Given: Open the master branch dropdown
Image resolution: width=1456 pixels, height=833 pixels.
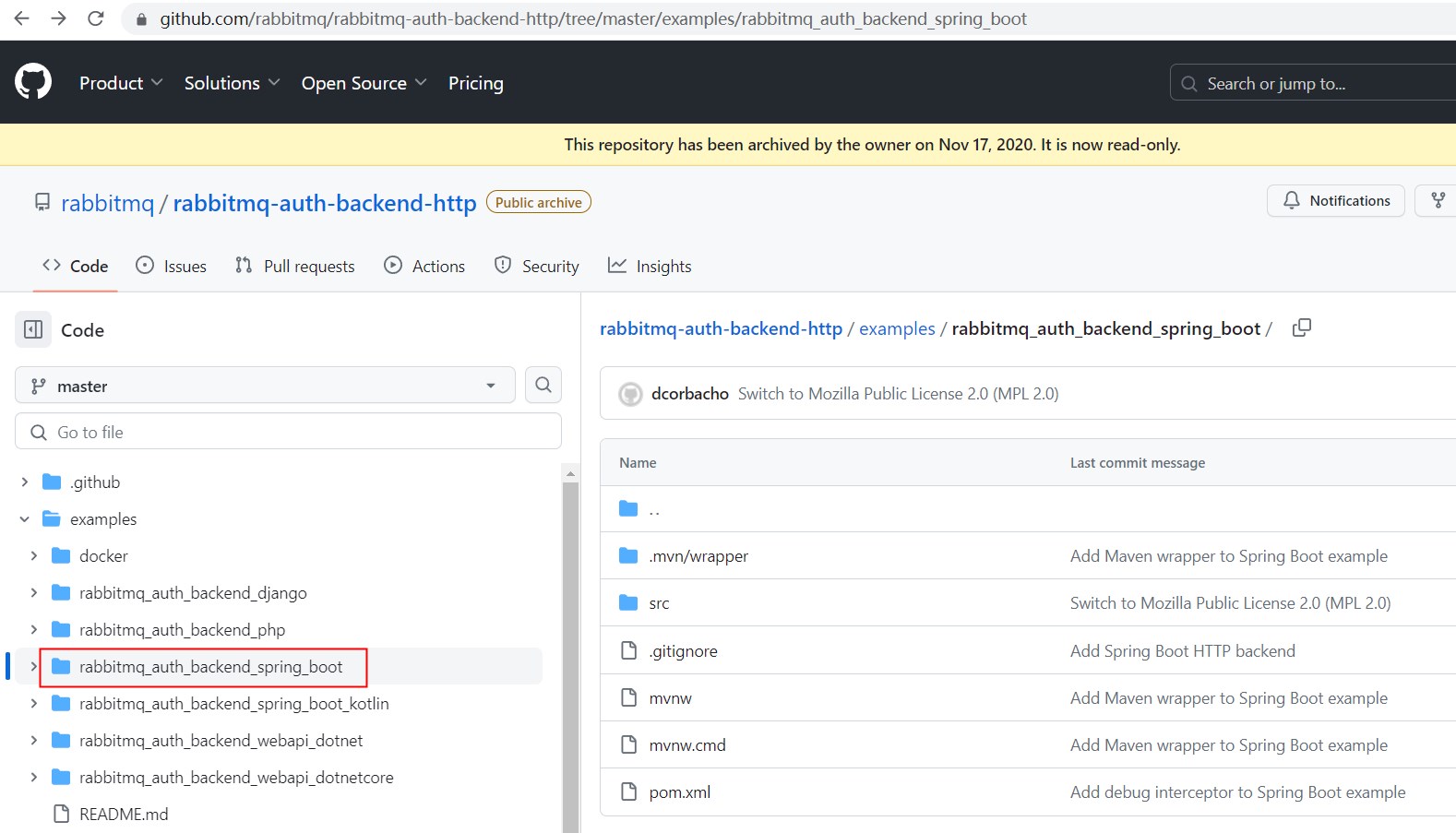Looking at the screenshot, I should coord(265,386).
